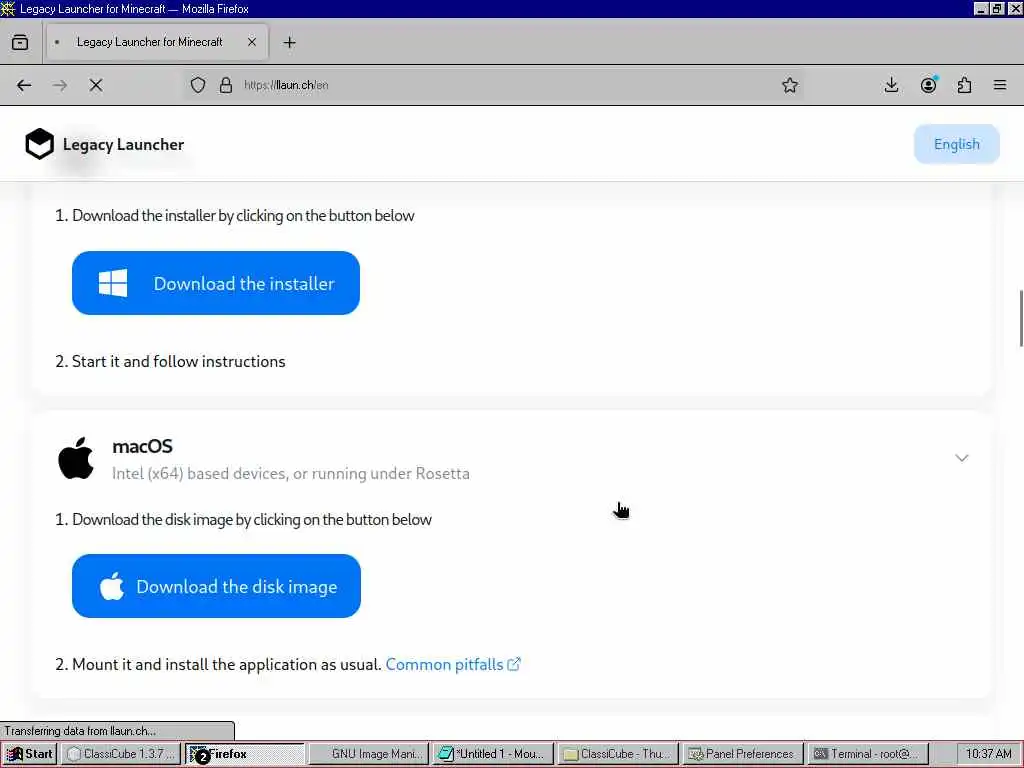This screenshot has height=768, width=1024.
Task: Click the 10:37 AM clock
Action: pos(989,754)
